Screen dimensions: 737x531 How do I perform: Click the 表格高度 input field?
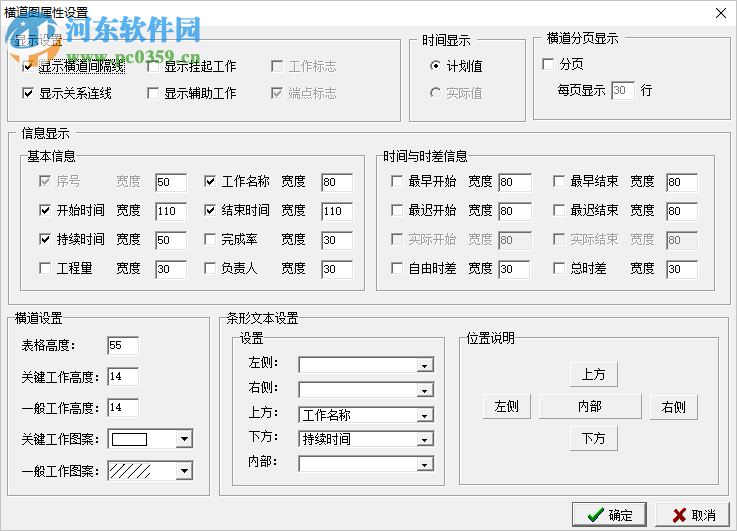pyautogui.click(x=123, y=345)
